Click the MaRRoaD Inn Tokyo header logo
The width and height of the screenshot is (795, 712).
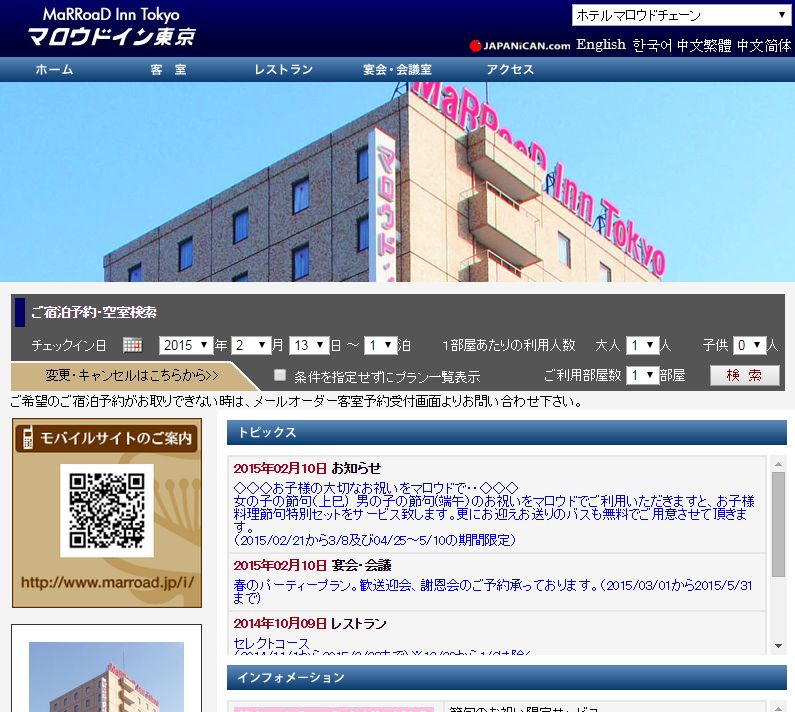(112, 27)
